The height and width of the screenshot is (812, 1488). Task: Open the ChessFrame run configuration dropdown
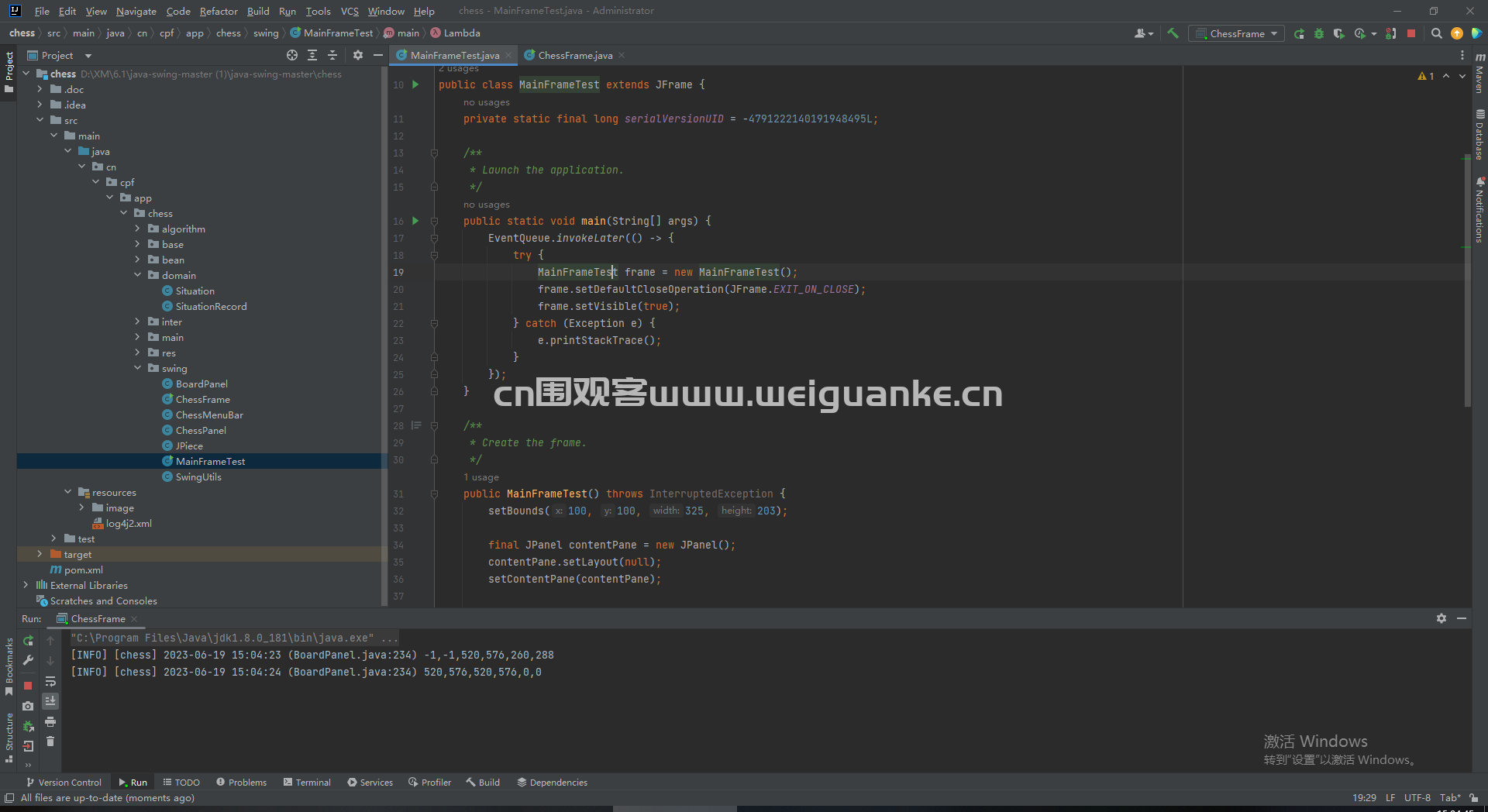point(1237,33)
